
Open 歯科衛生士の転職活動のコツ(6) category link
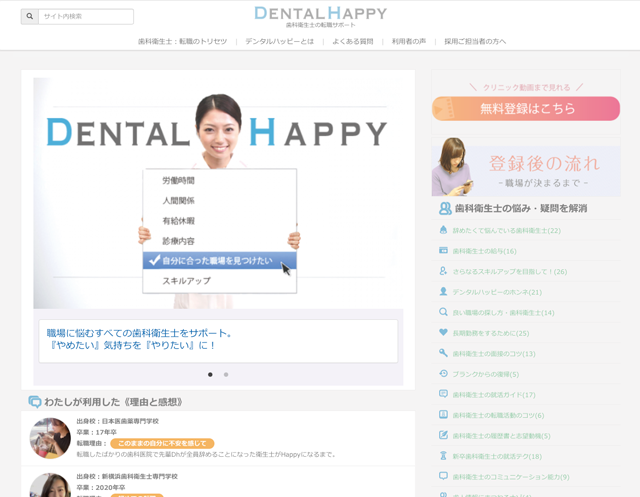pos(498,415)
